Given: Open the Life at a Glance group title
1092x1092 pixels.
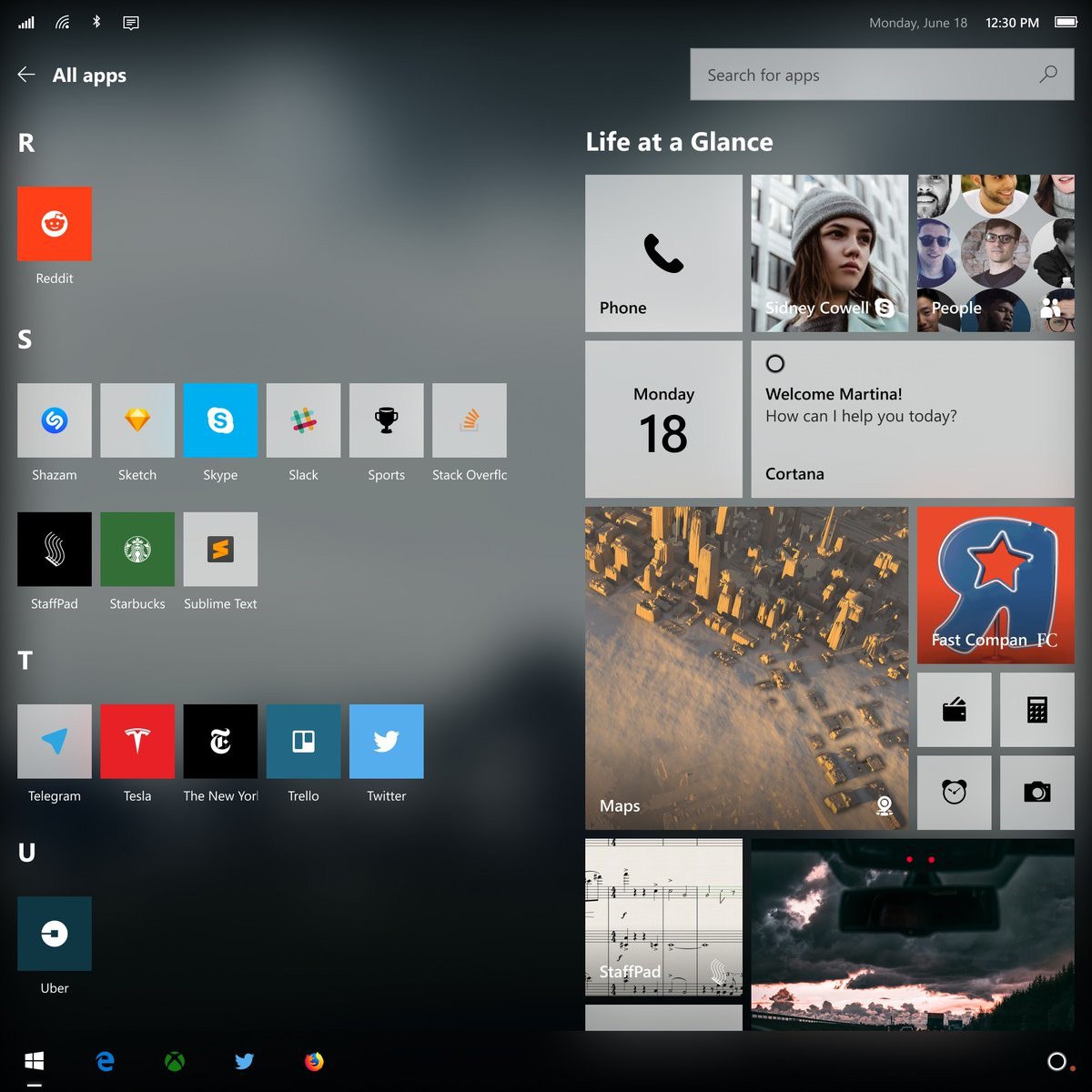Looking at the screenshot, I should pos(679,142).
